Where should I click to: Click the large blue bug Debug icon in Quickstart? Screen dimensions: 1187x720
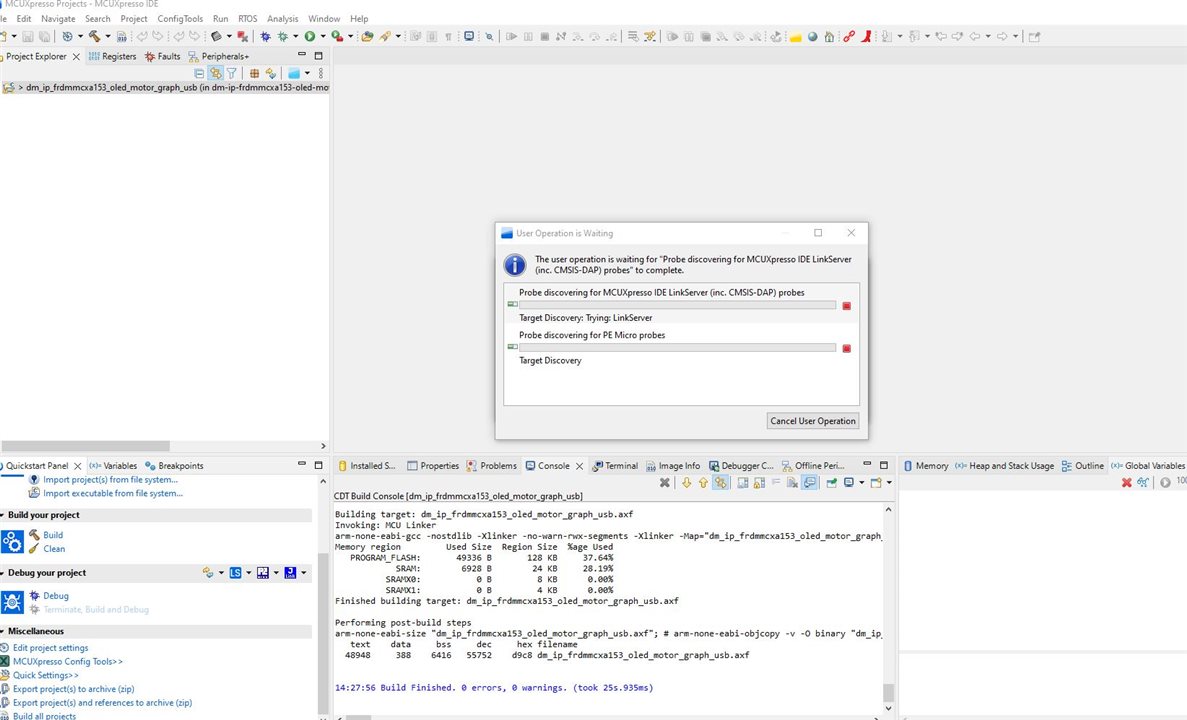click(12, 602)
